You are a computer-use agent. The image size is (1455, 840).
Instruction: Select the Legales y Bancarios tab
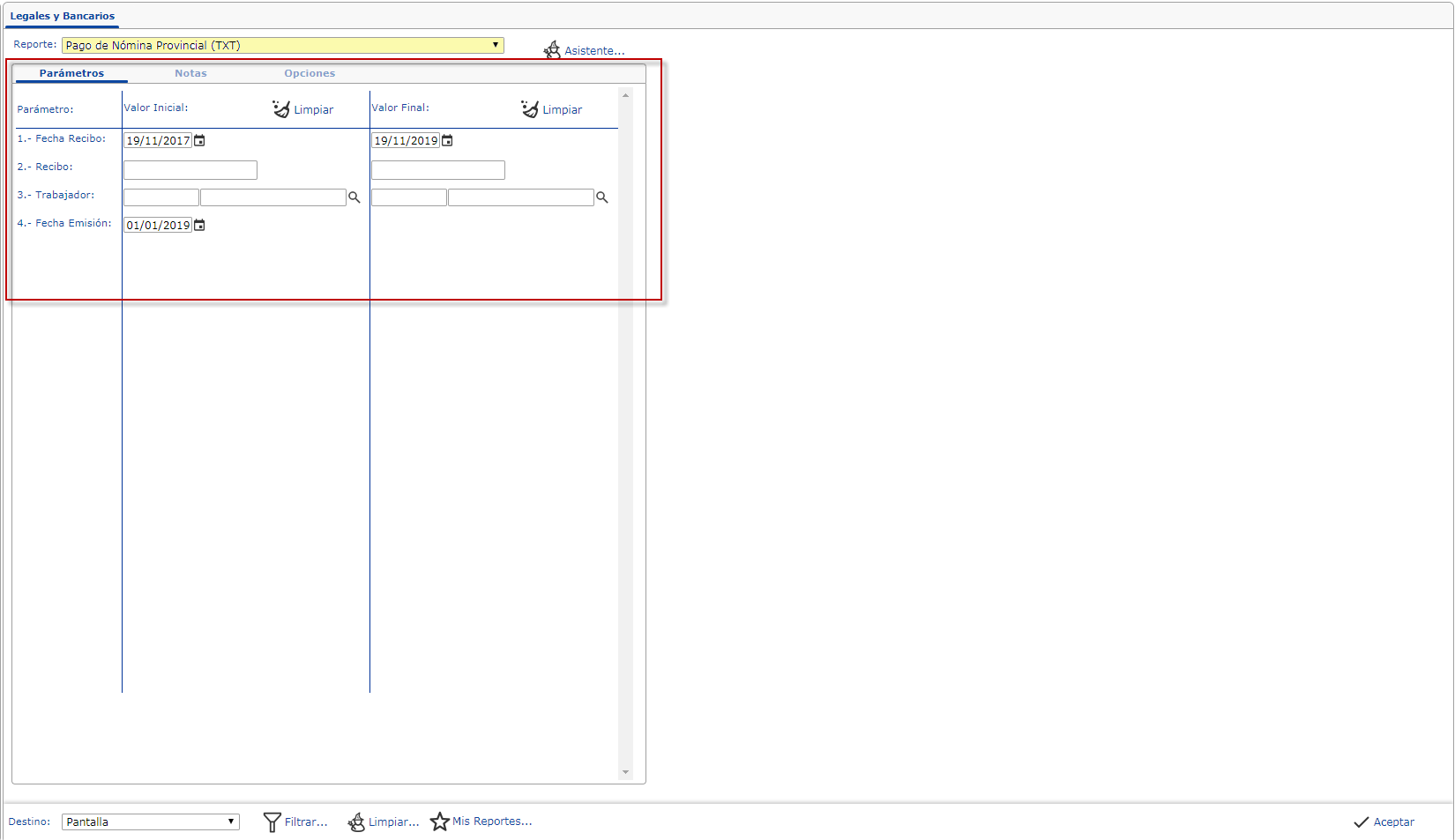point(63,16)
